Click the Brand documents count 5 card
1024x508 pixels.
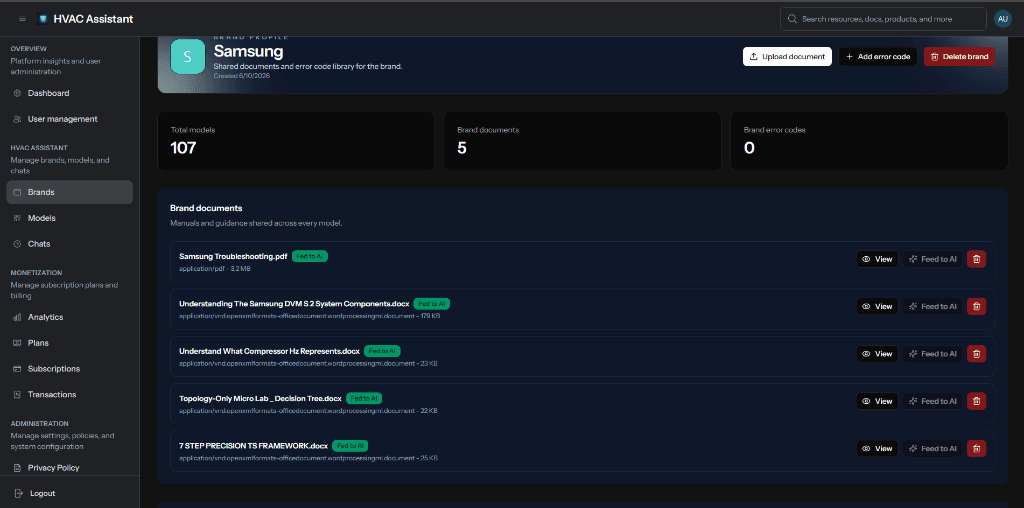583,141
